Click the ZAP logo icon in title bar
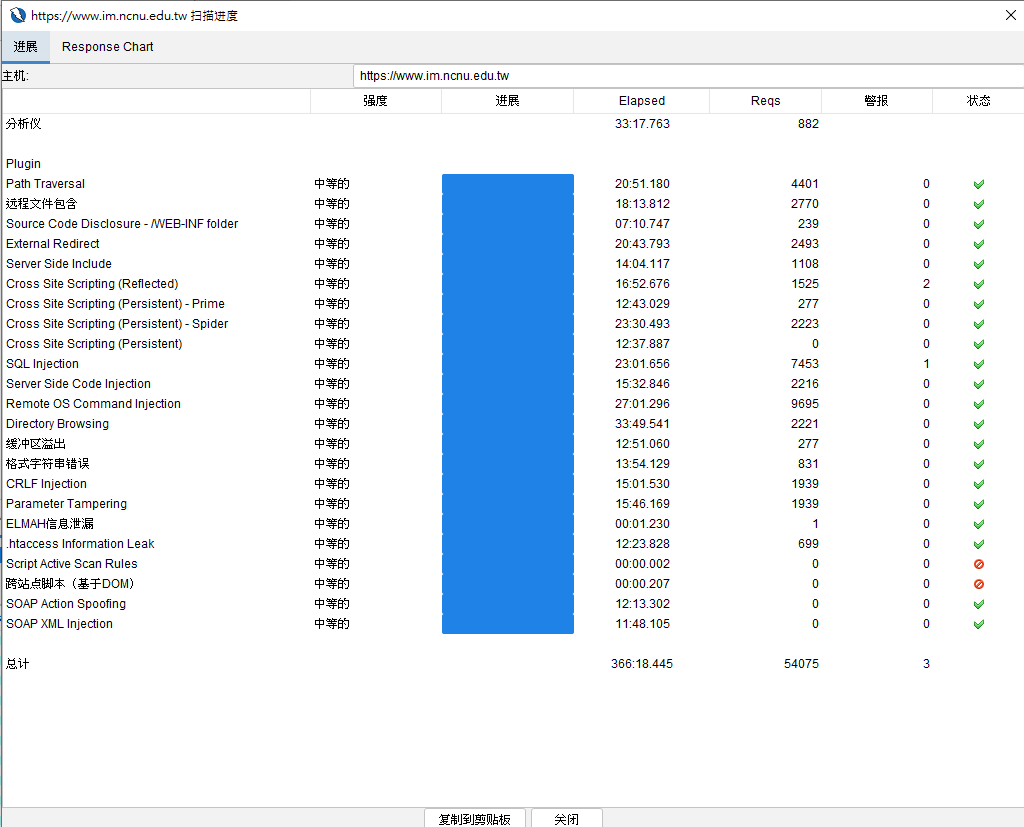The height and width of the screenshot is (827, 1024). tap(18, 15)
